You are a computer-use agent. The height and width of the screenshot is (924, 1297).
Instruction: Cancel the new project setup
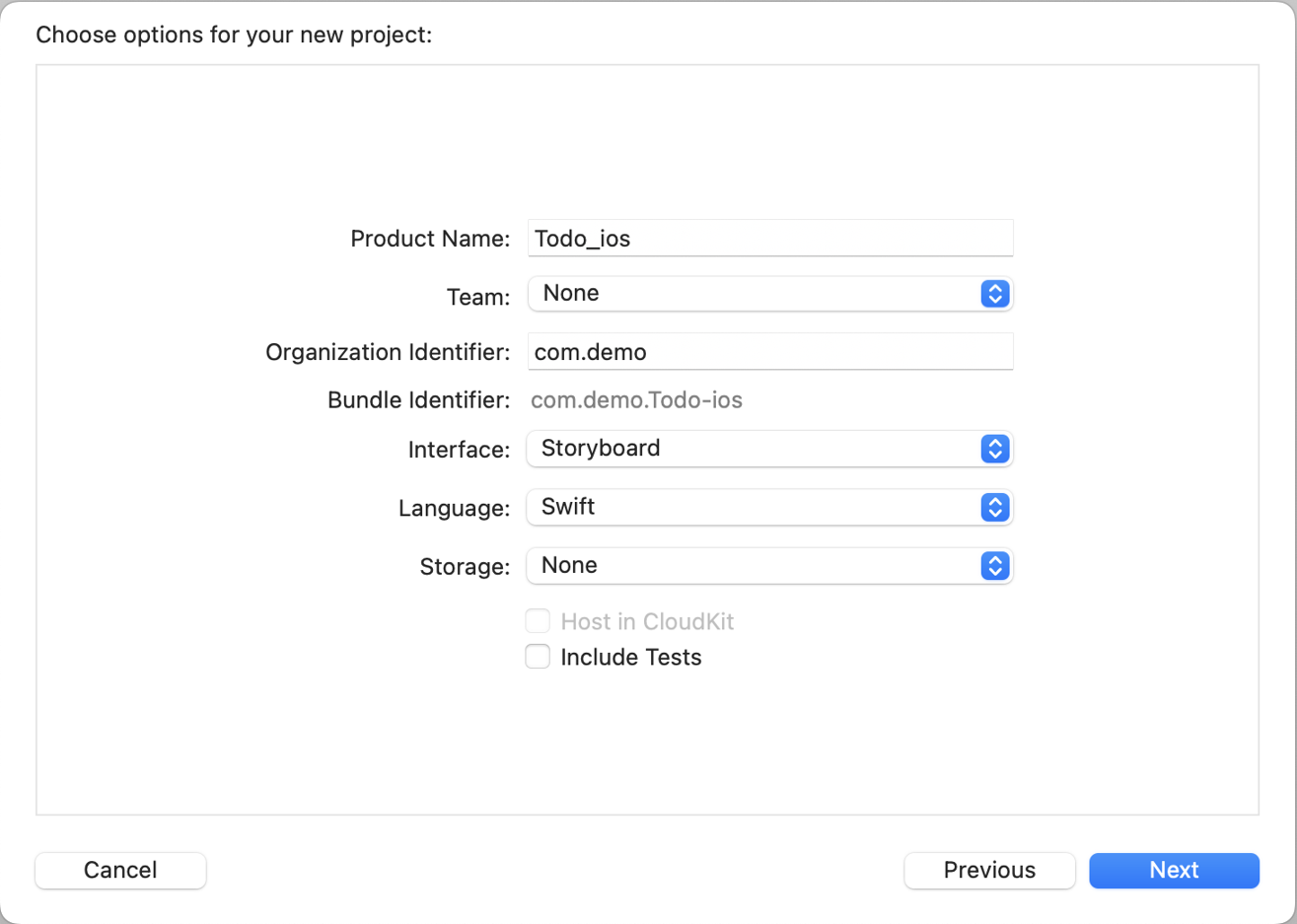[x=119, y=870]
